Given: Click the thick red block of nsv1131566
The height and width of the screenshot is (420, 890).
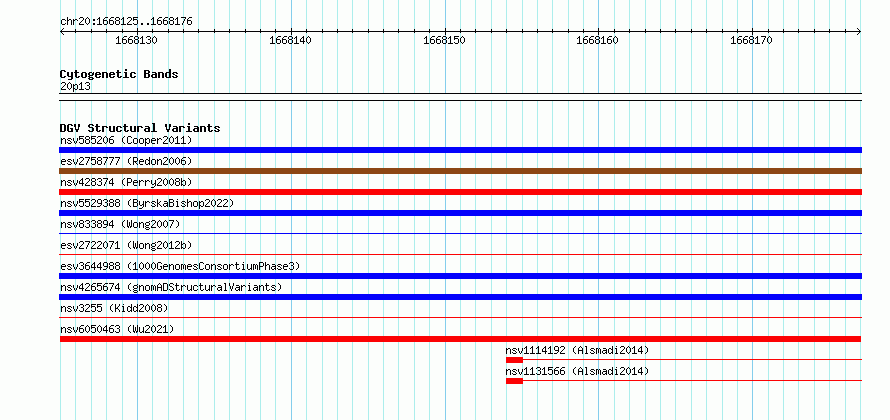Looking at the screenshot, I should pos(514,381).
